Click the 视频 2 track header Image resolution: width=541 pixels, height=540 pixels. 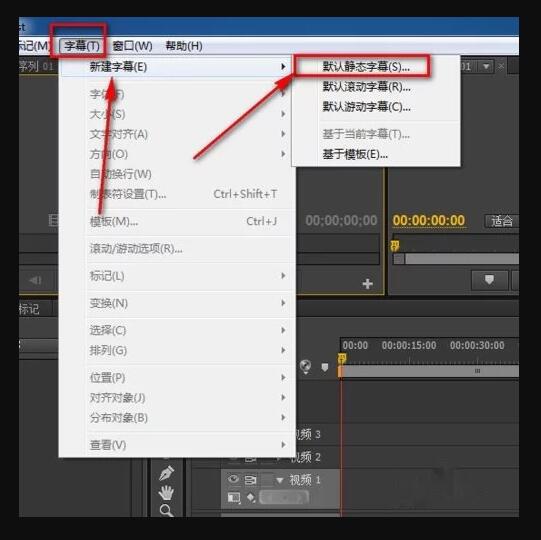tap(306, 457)
